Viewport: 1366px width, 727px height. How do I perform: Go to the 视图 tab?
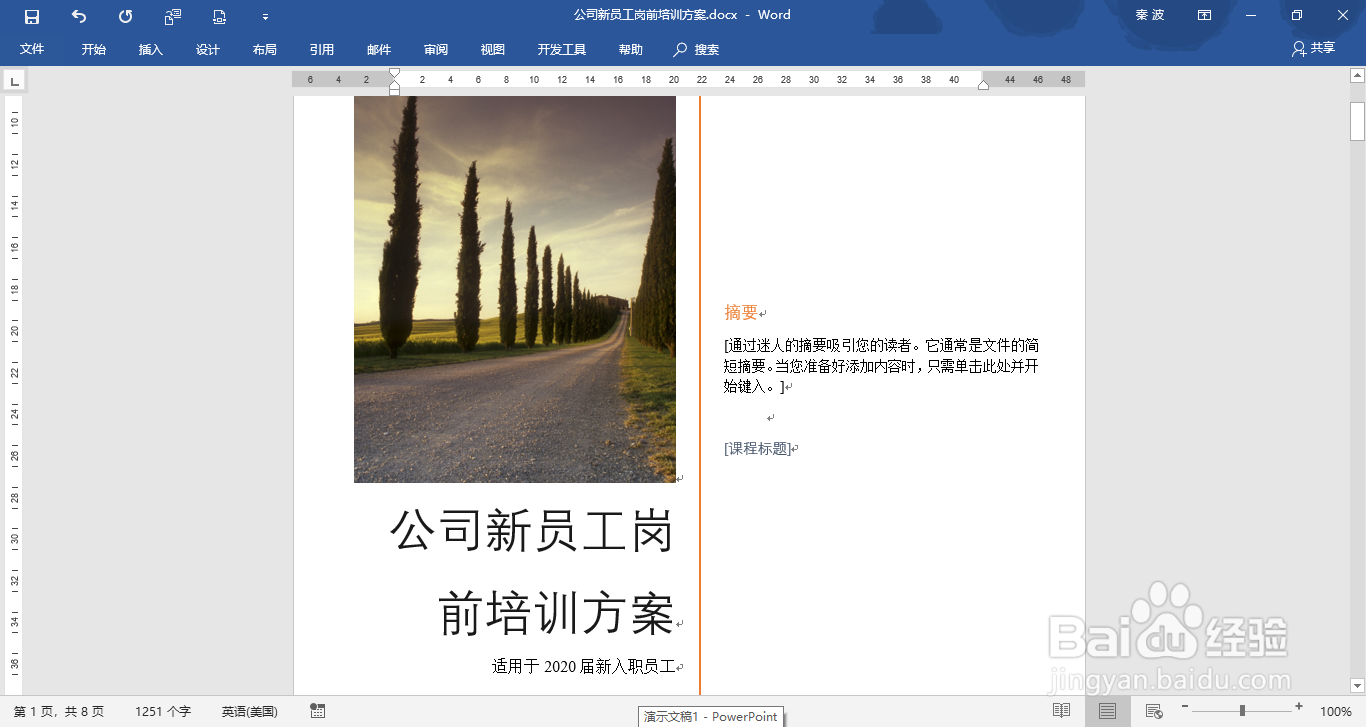coord(493,49)
